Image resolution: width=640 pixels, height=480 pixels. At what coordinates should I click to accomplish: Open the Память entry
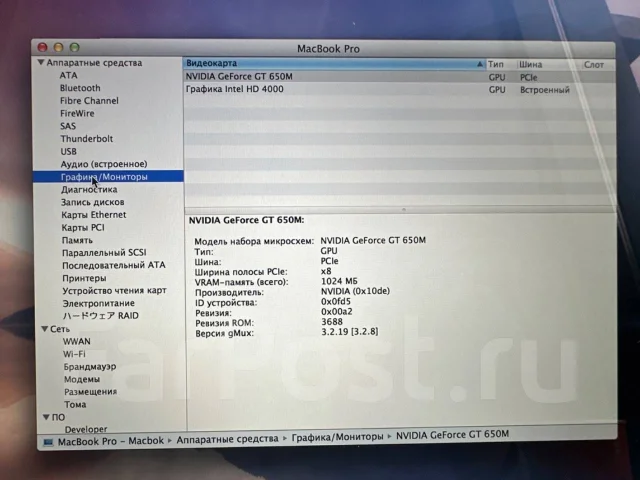[x=77, y=240]
